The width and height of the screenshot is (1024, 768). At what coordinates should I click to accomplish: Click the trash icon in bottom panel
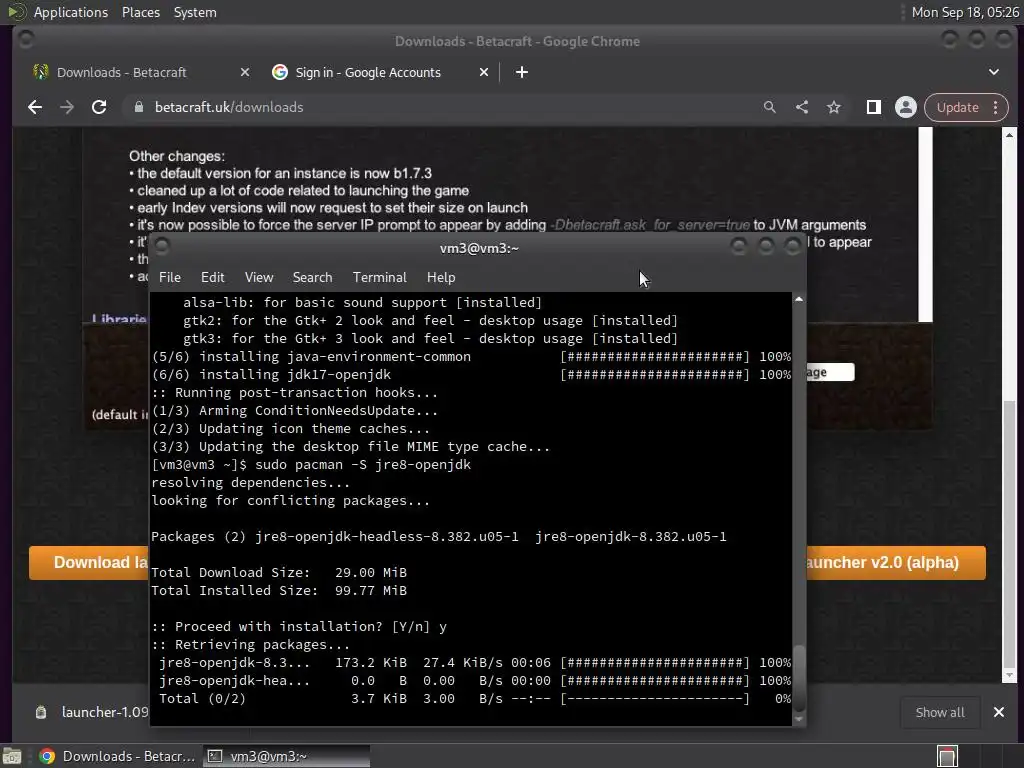947,756
